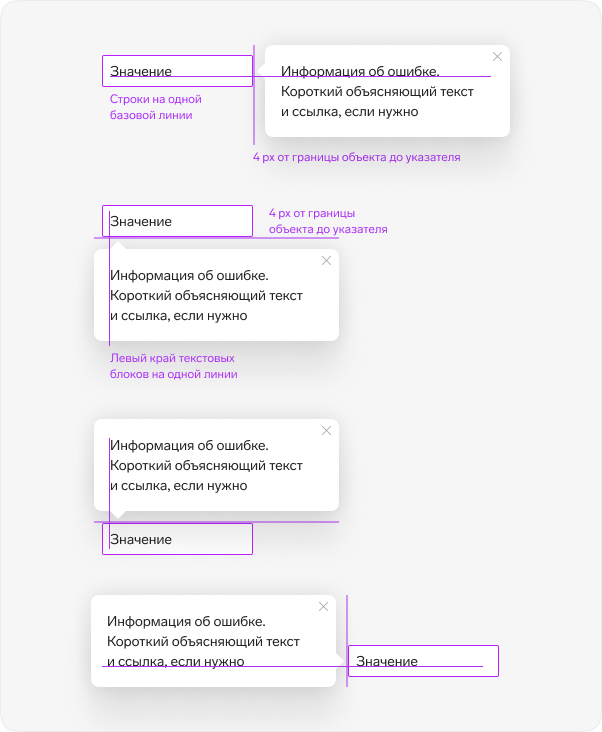Screen dimensions: 602x732
Task: Click error text in the tooltip below the field
Action: click(206, 296)
